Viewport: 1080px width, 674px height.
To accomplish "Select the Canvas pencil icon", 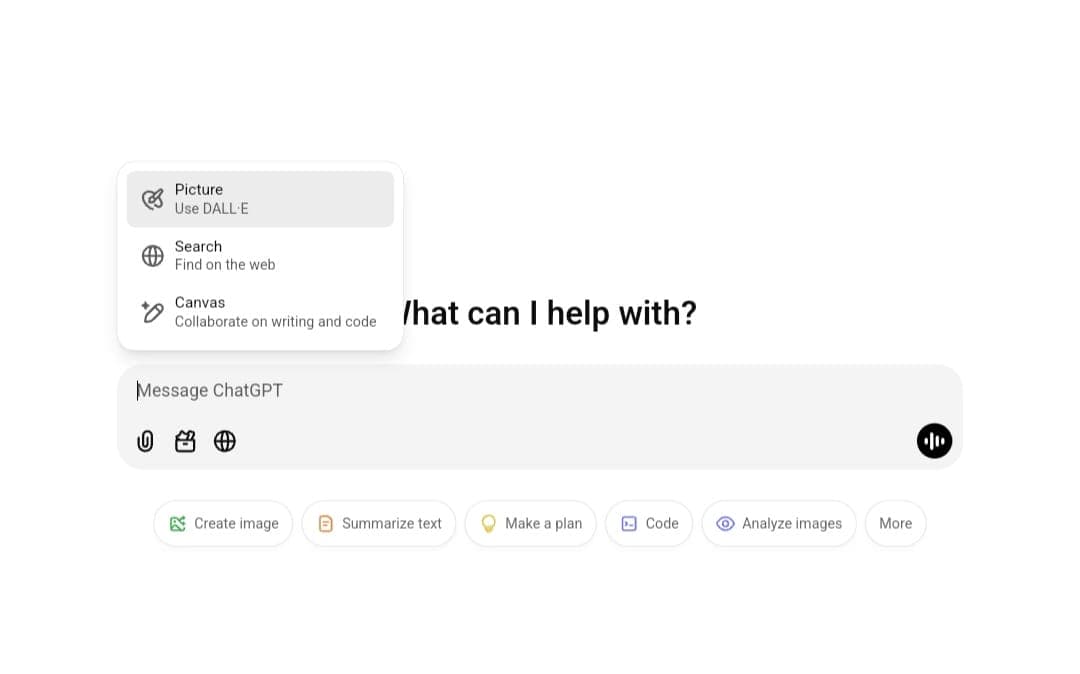I will tap(152, 311).
